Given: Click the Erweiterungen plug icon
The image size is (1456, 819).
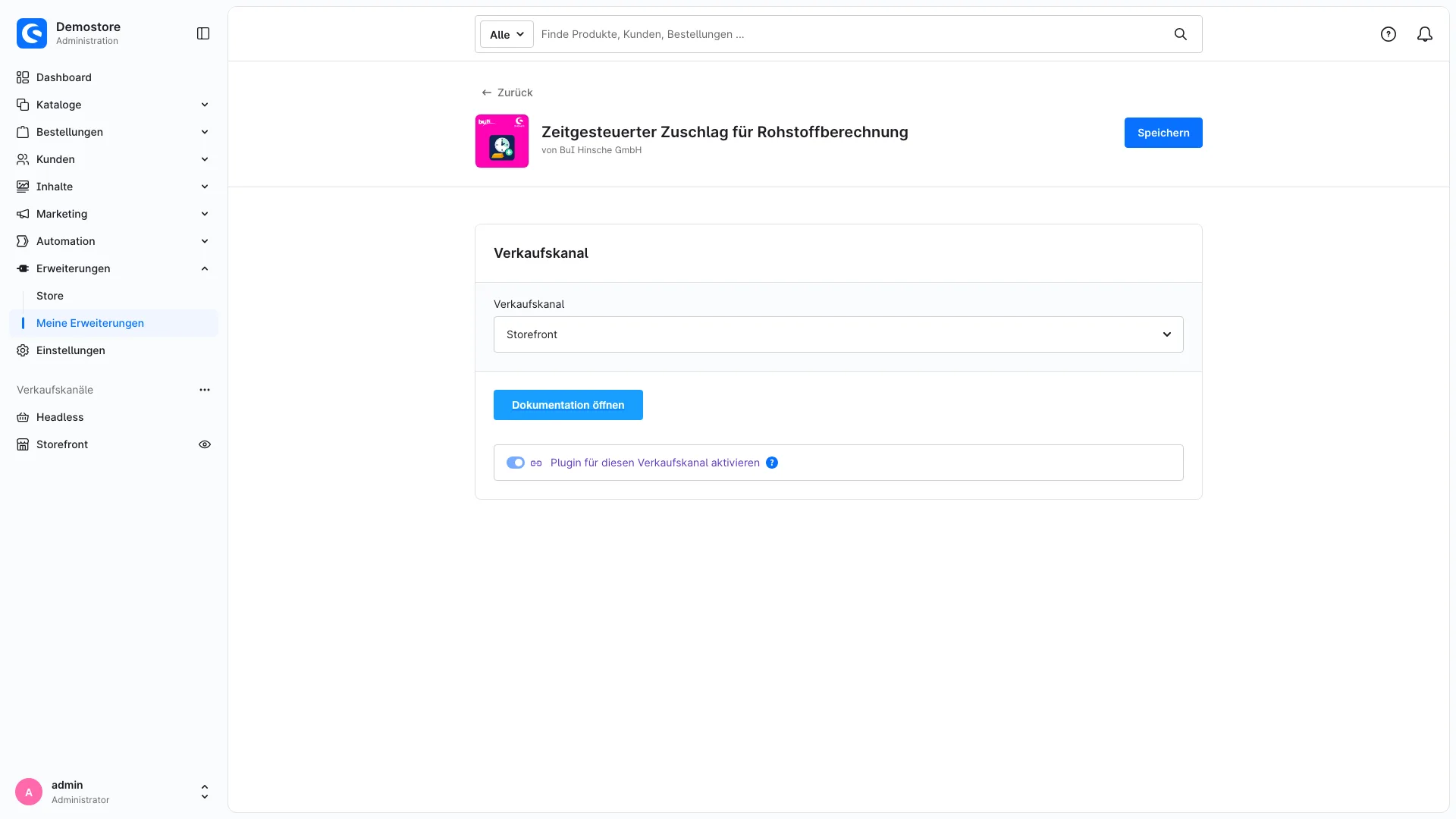Looking at the screenshot, I should (23, 268).
